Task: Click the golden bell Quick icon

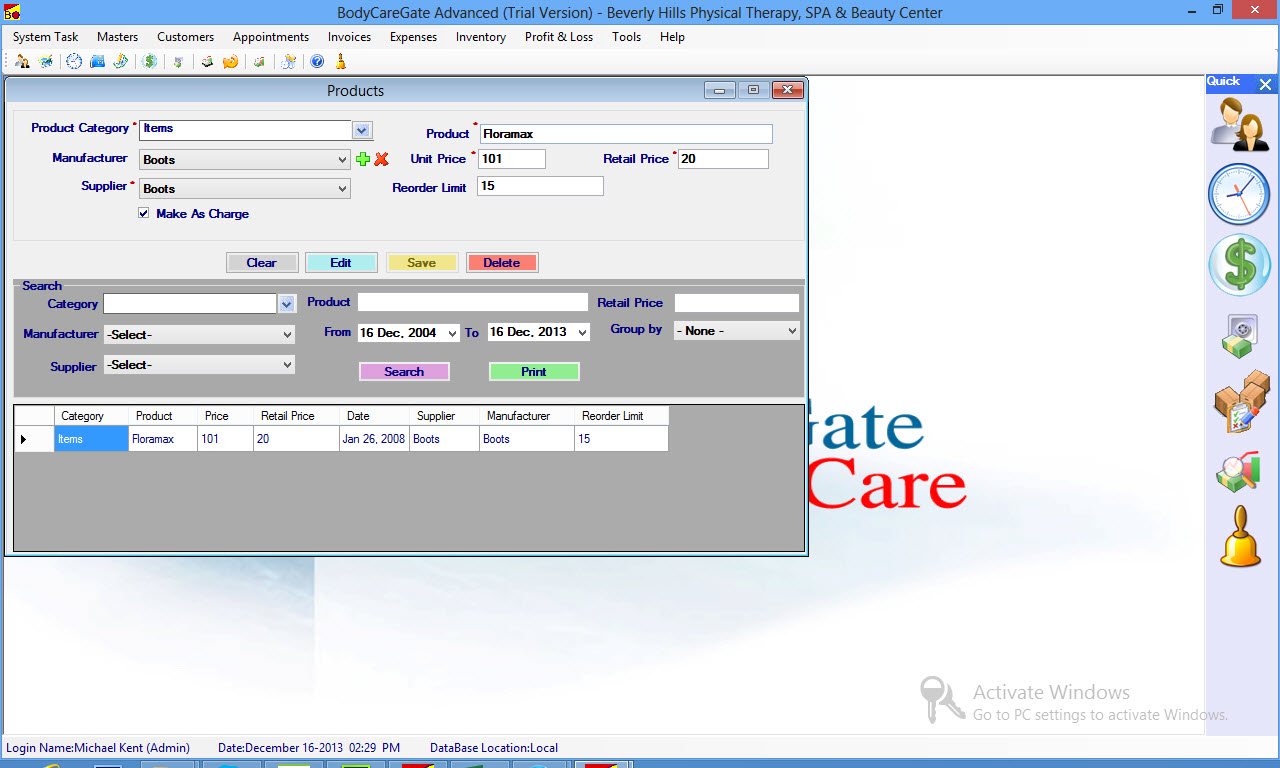Action: (x=1240, y=537)
